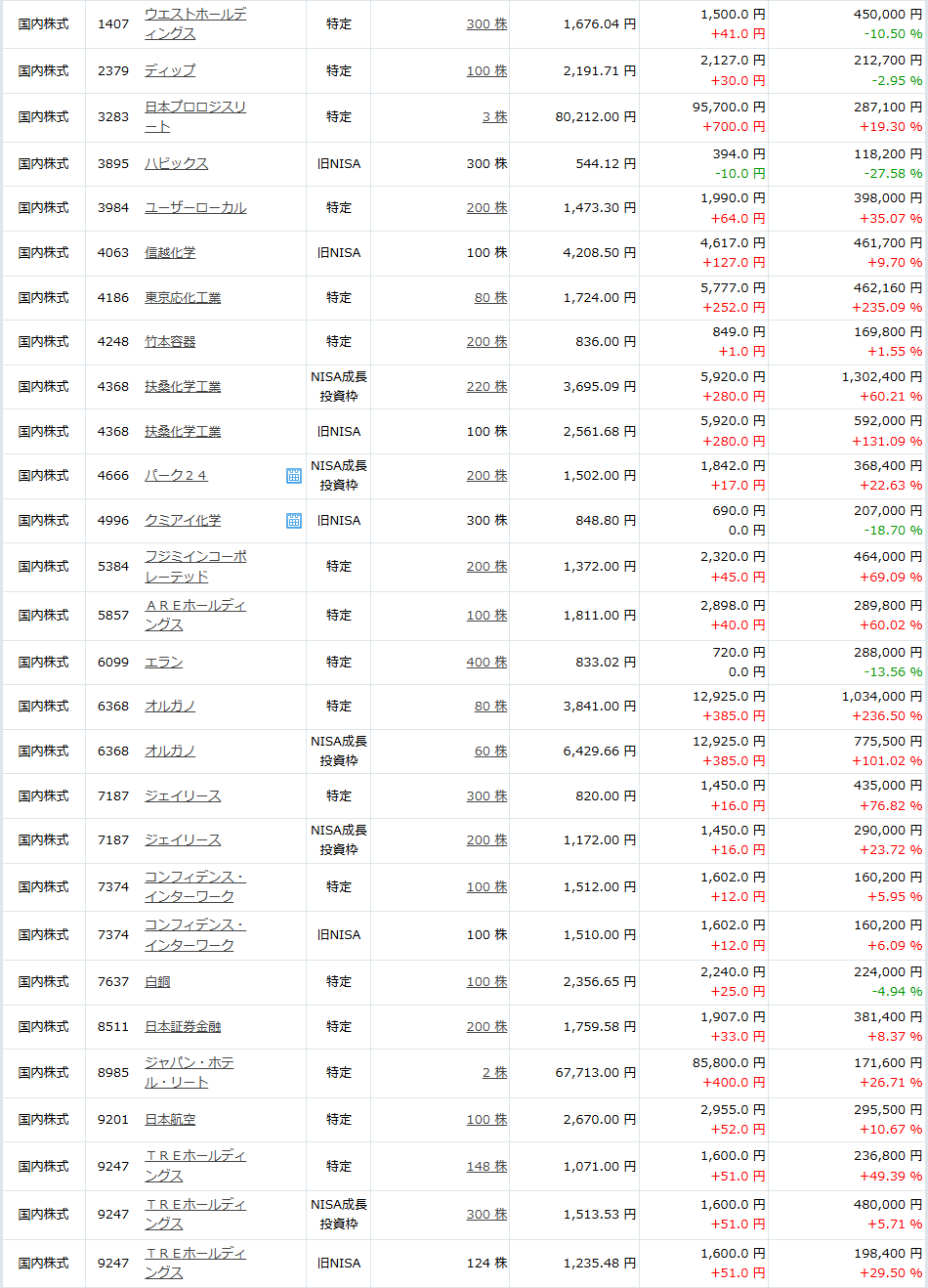
Task: Open コンフィデンス・インターワーク link in 特定 row
Action: (x=194, y=886)
